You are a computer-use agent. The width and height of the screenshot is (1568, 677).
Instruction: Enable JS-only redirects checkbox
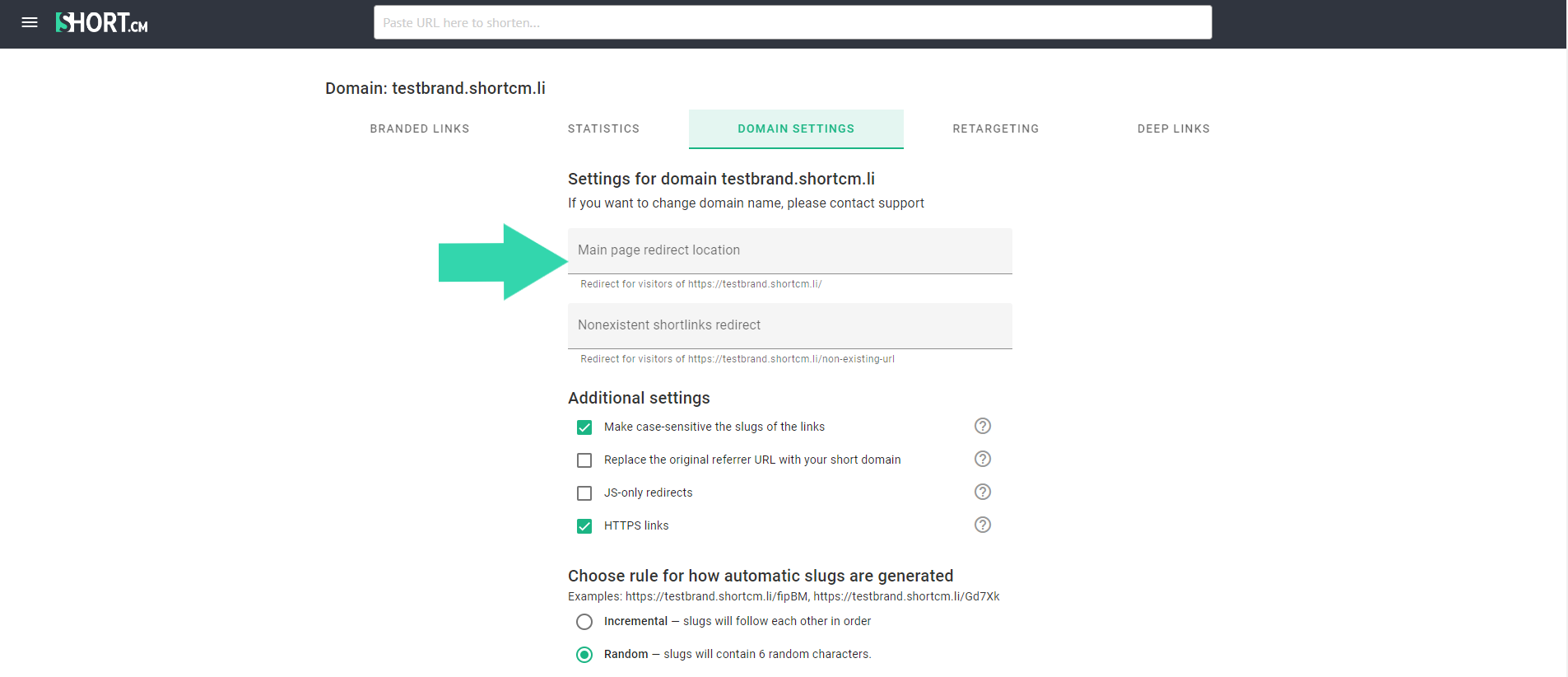(584, 493)
